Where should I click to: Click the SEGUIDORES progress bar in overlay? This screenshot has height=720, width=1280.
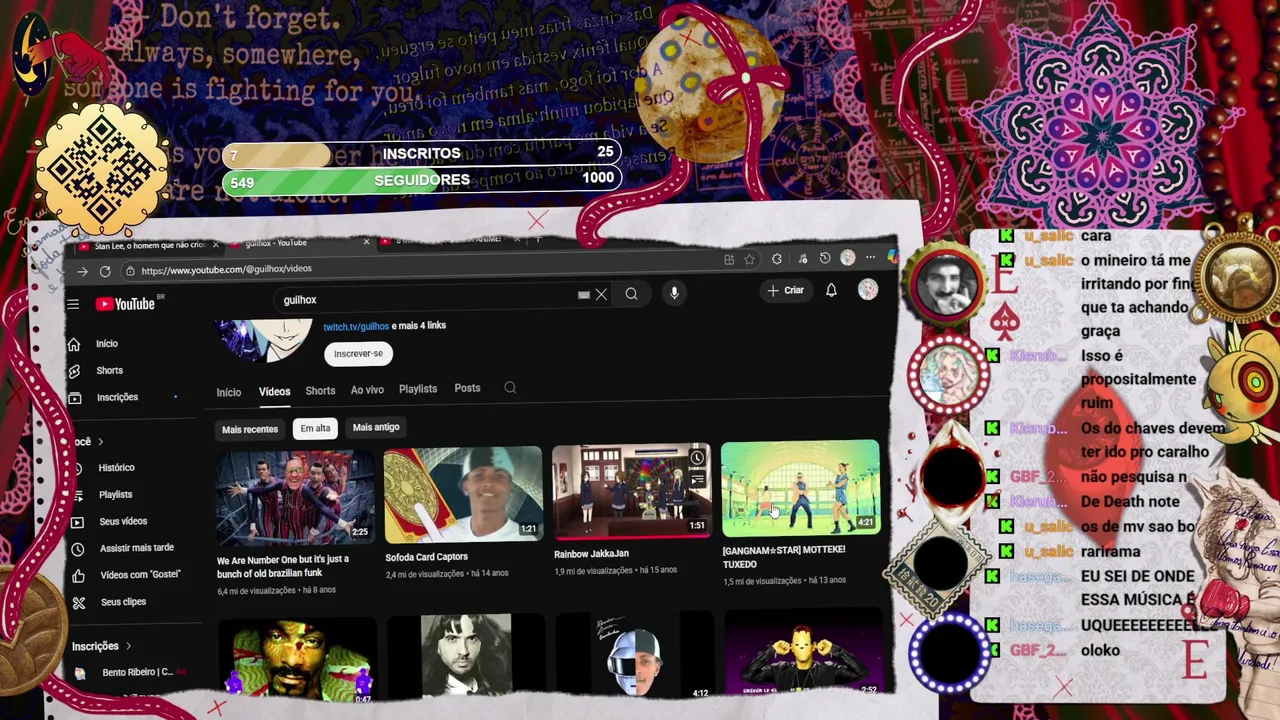(x=421, y=180)
